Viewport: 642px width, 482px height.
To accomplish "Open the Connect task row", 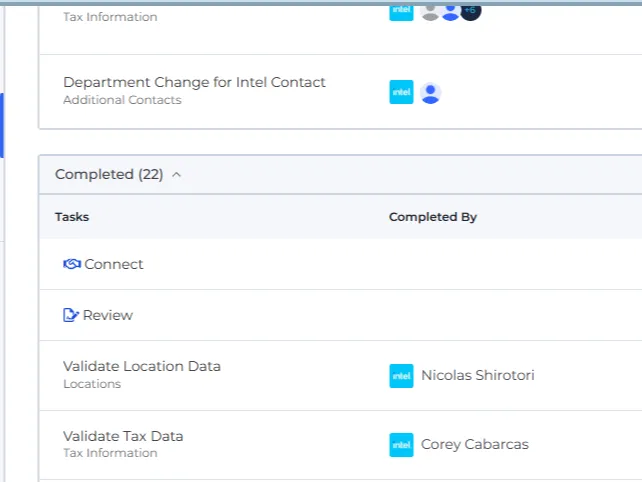I will point(341,264).
